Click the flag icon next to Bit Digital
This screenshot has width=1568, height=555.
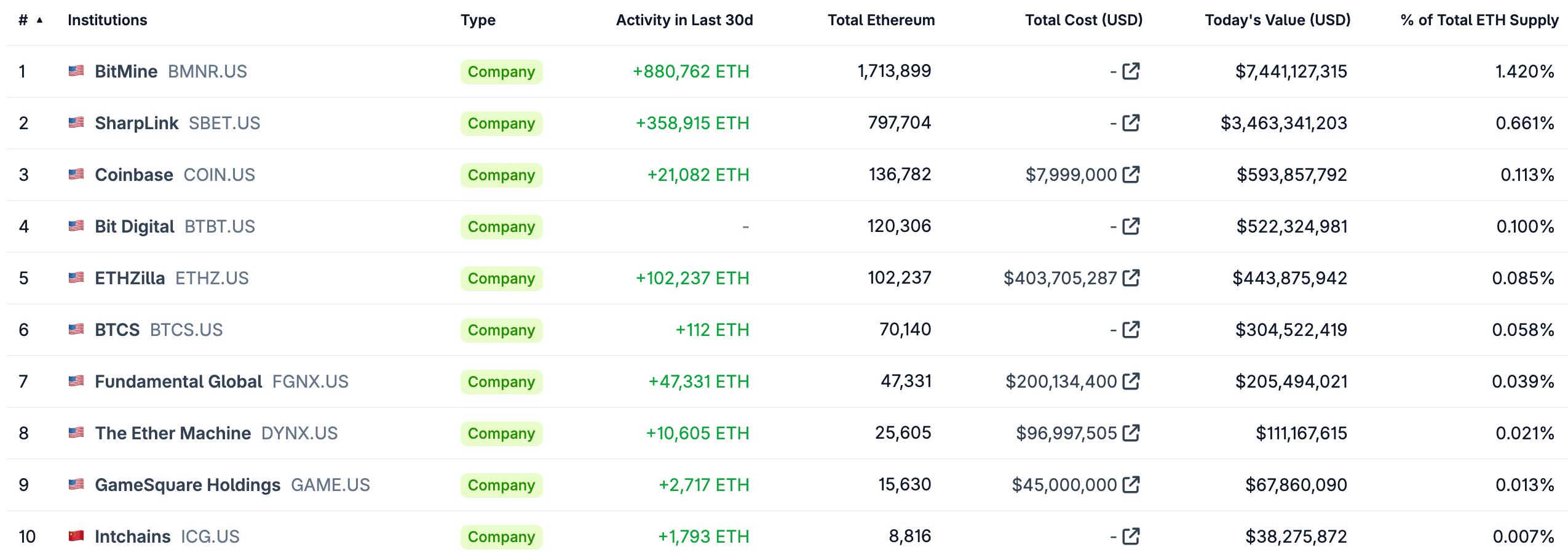click(76, 226)
